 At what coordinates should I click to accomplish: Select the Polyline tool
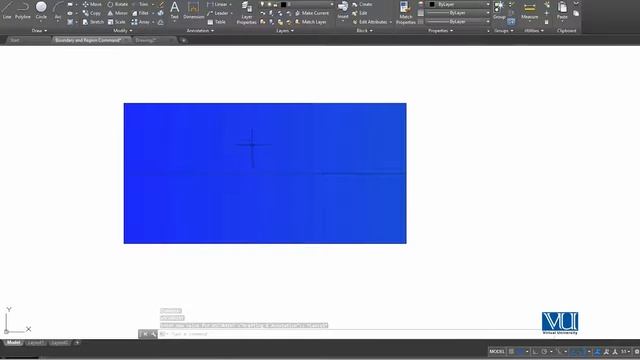(22, 11)
